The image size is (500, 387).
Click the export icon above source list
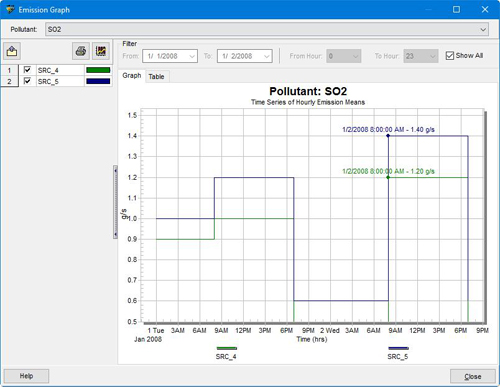coord(12,51)
